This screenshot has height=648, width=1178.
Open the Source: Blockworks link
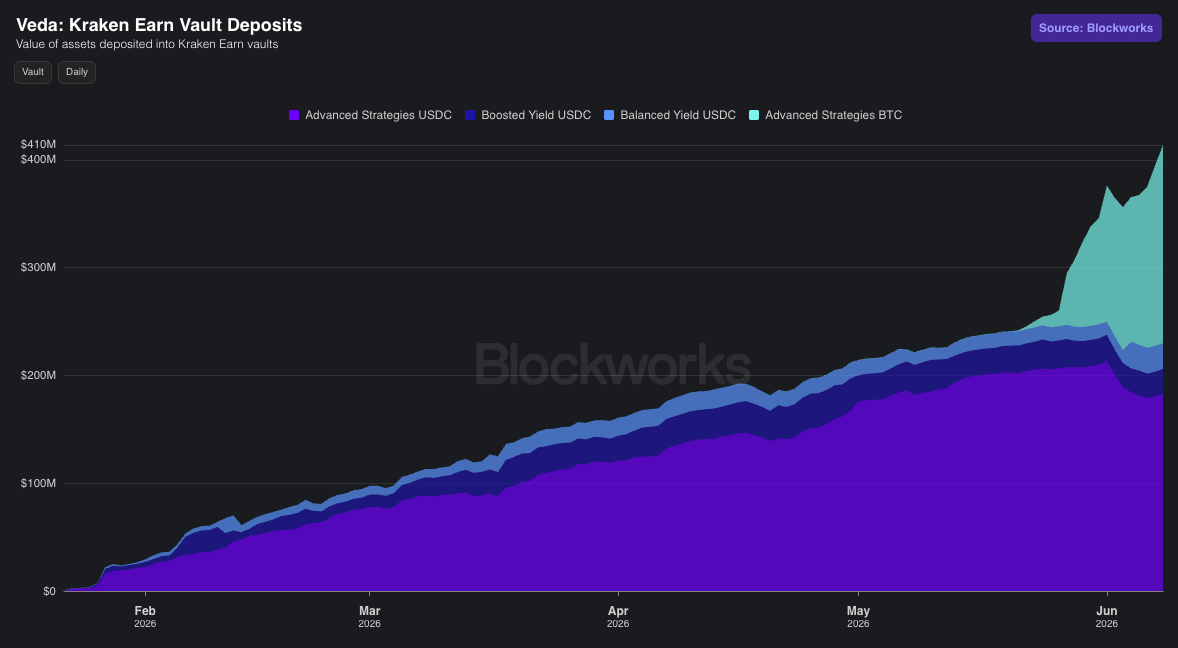click(1096, 28)
